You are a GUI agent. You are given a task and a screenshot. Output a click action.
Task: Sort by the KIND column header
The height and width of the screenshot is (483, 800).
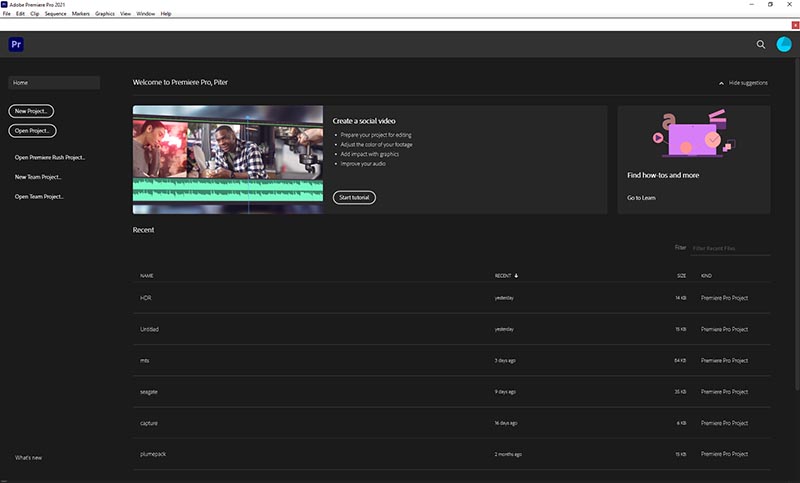706,276
